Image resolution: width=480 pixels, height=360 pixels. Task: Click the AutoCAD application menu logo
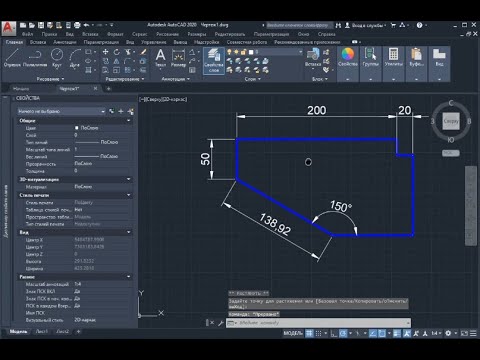click(8, 28)
